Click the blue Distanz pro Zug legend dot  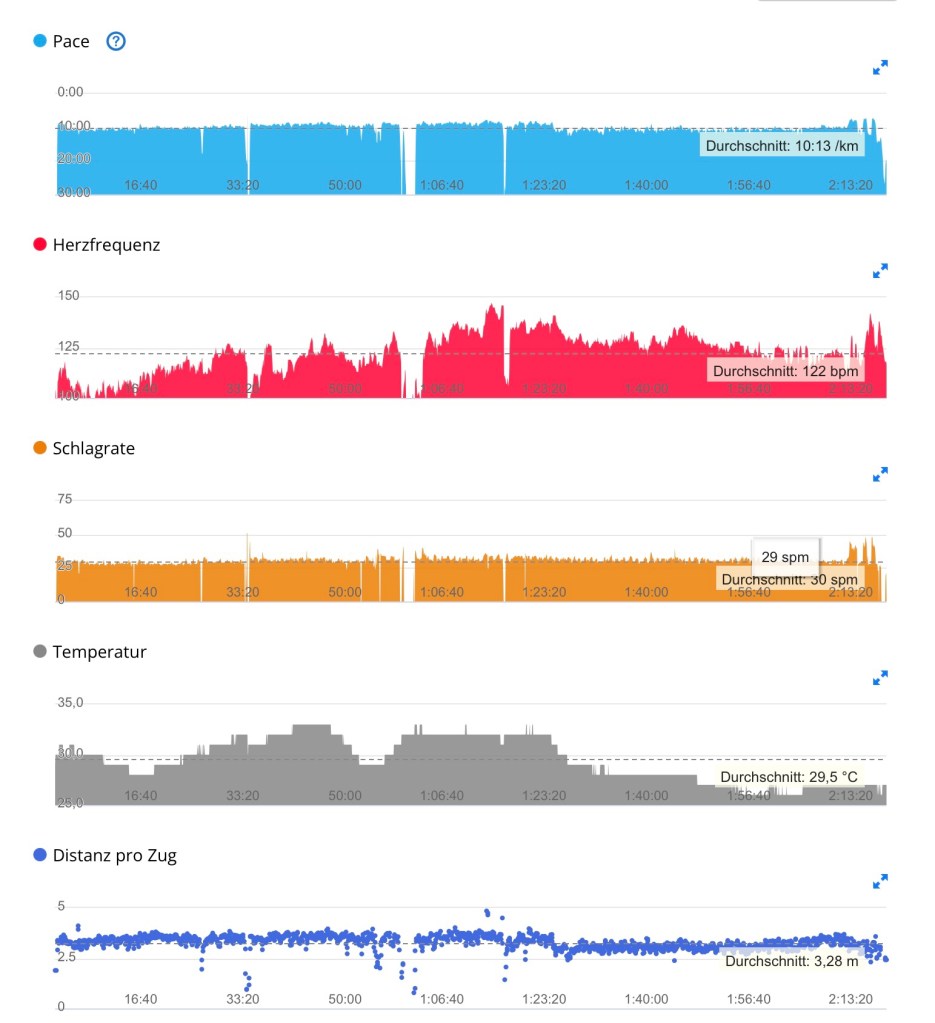tap(40, 855)
